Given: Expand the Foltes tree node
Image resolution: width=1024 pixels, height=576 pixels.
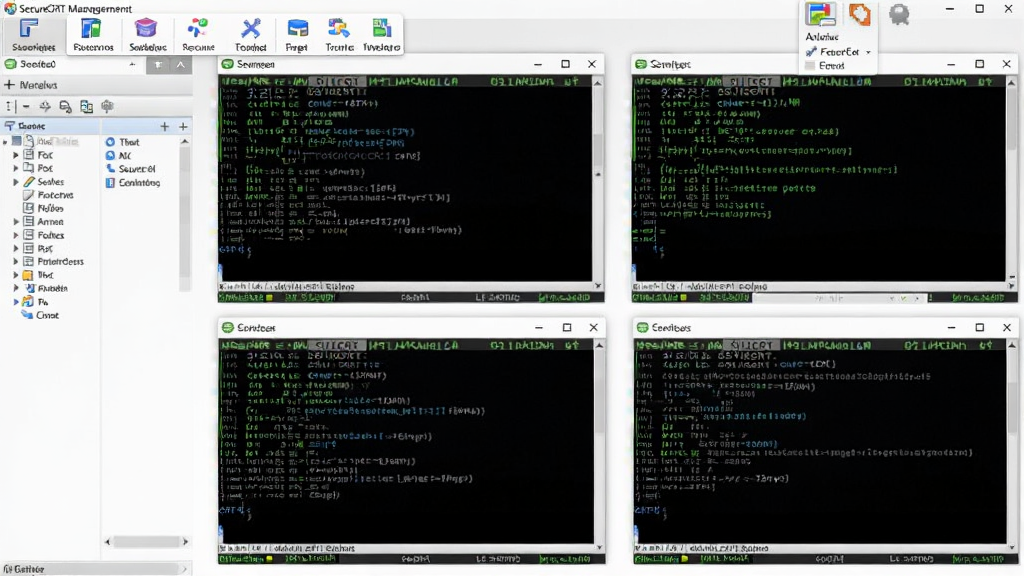Looking at the screenshot, I should pyautogui.click(x=16, y=235).
